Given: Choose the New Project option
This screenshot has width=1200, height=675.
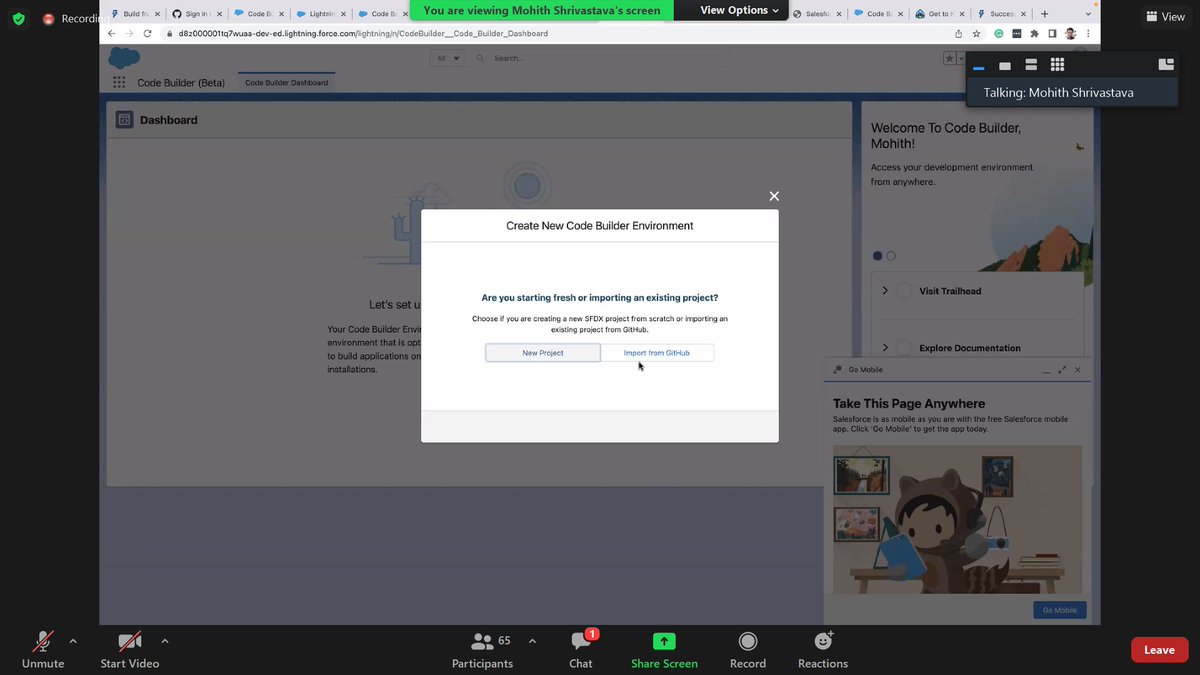Looking at the screenshot, I should pos(543,353).
